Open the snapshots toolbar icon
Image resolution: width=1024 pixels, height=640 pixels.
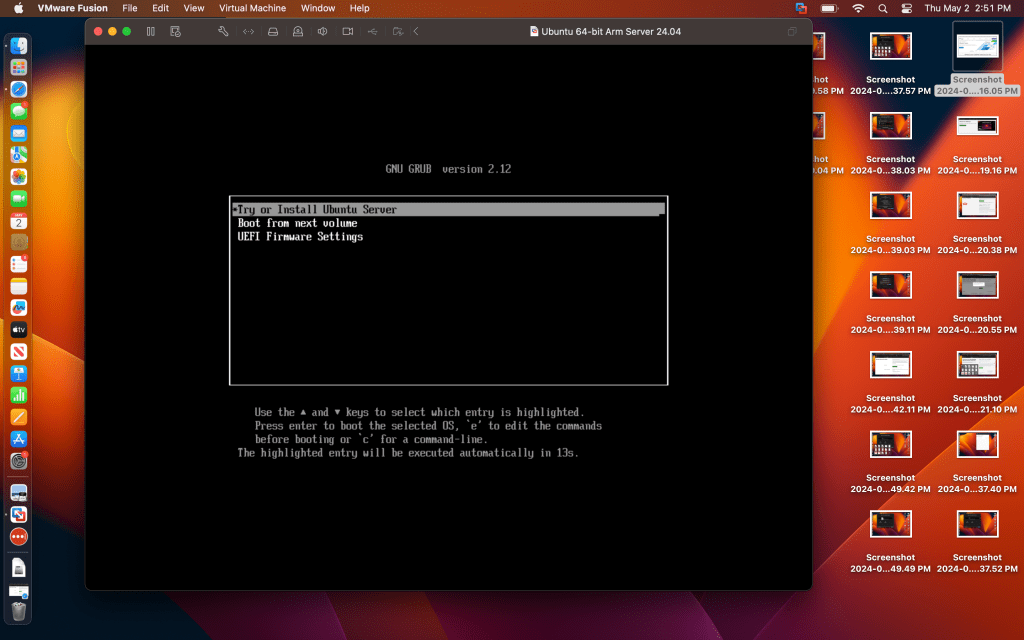[176, 32]
